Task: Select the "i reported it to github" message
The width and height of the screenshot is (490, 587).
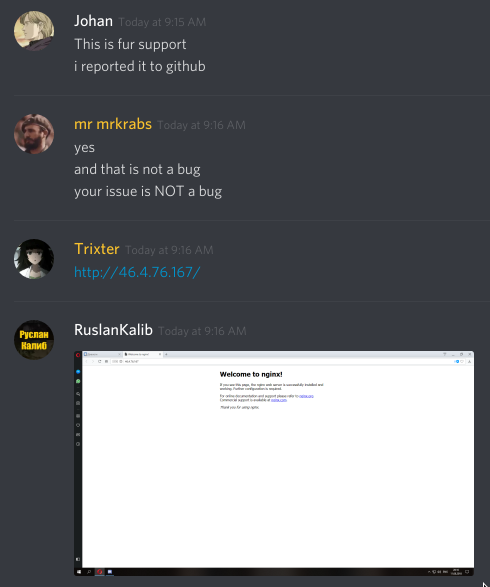Action: [140, 66]
